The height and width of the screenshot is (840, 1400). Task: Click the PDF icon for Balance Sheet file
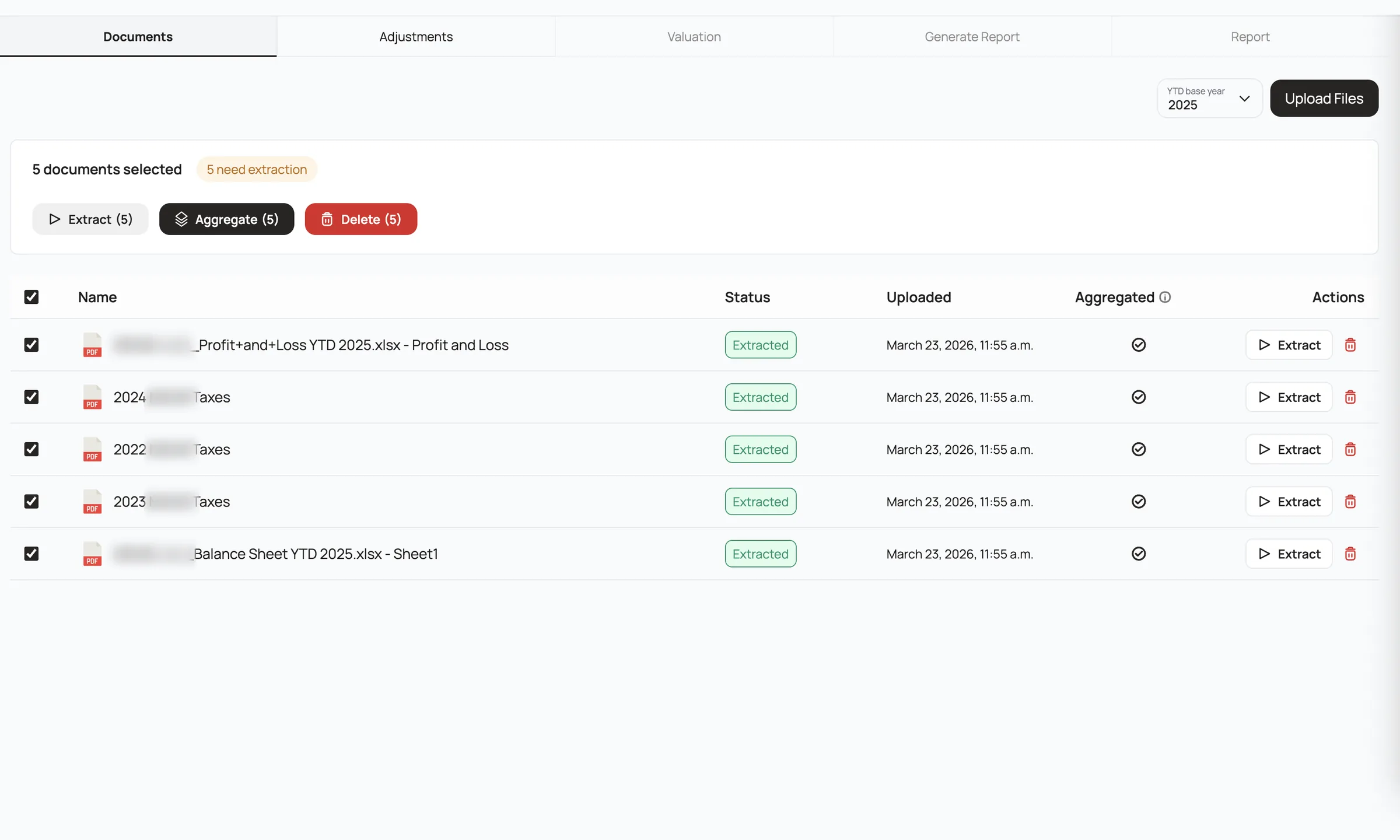coord(92,554)
